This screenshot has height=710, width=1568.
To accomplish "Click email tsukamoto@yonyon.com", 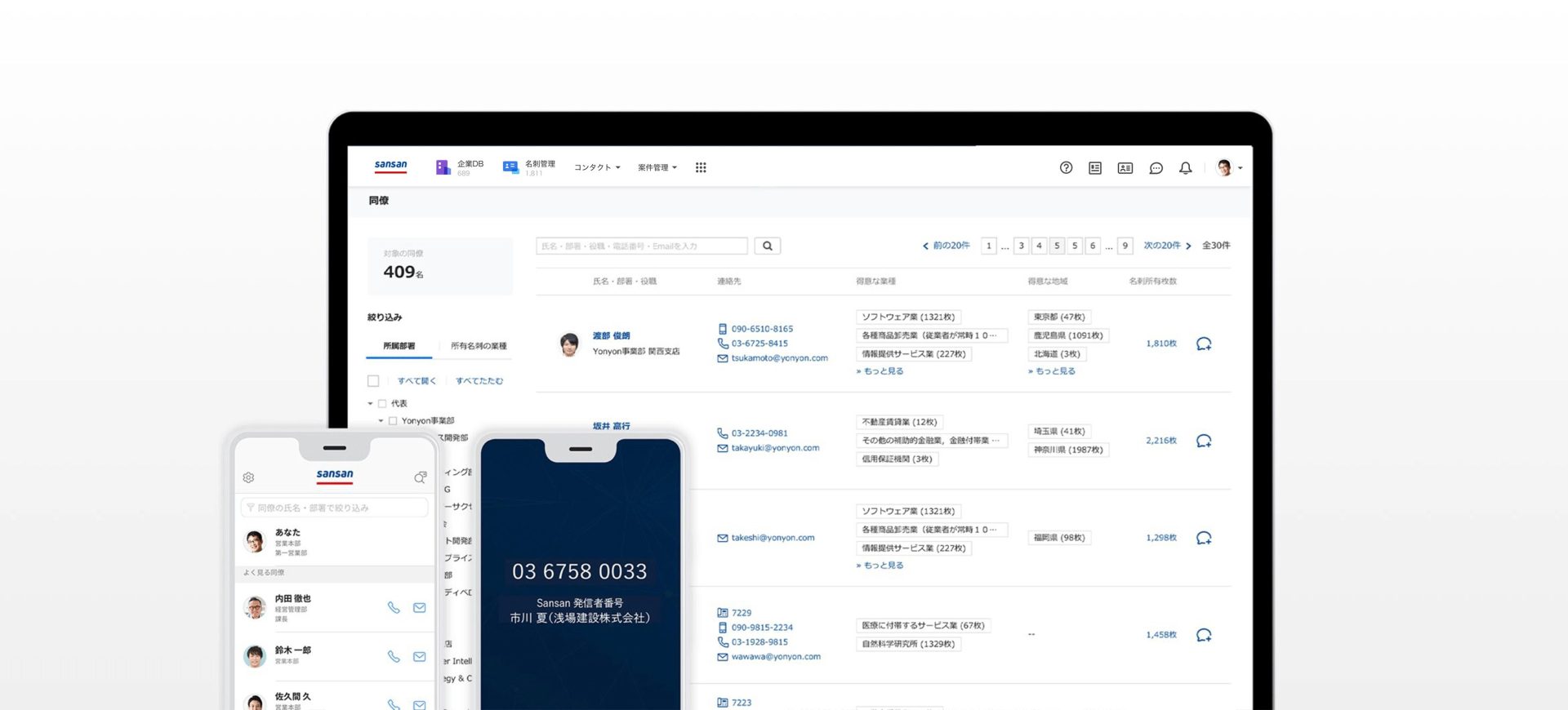I will coord(780,358).
